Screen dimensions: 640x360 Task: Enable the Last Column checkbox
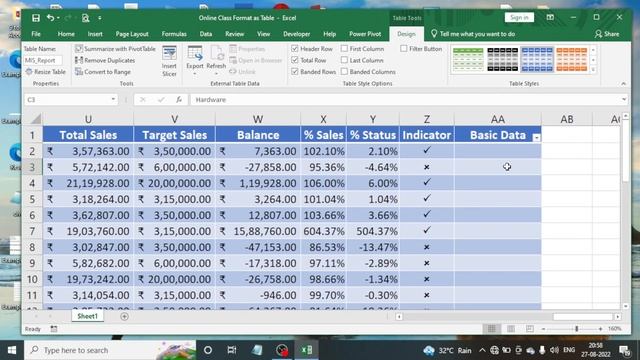coord(344,60)
